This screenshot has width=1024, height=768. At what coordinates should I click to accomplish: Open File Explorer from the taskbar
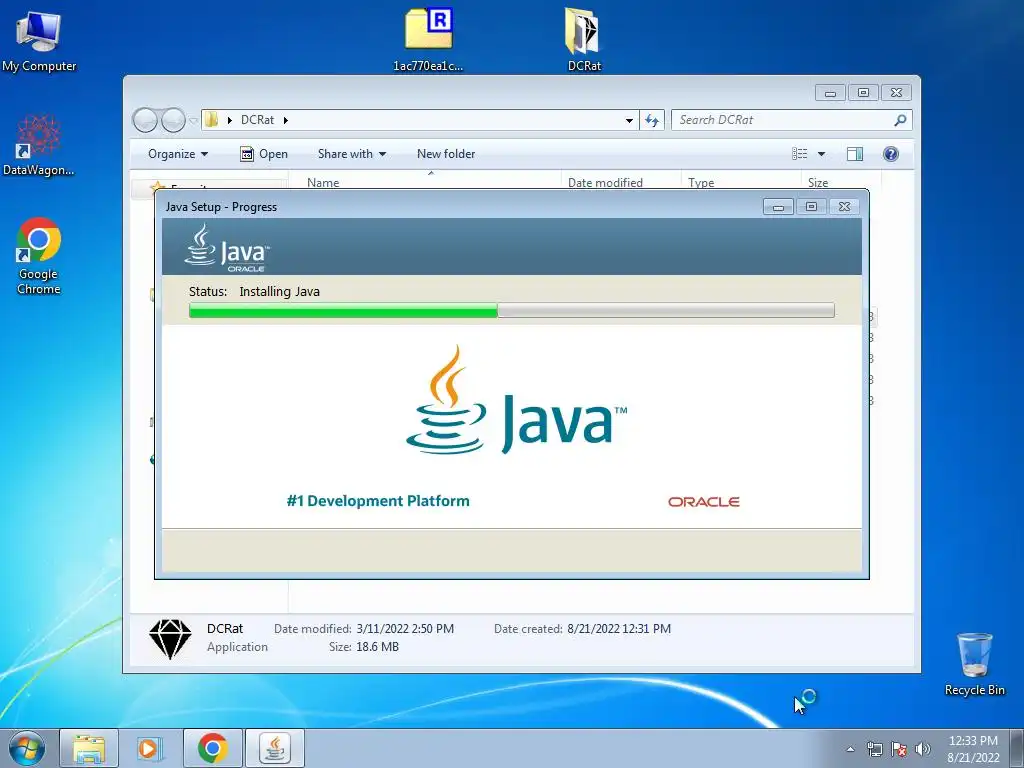click(x=89, y=748)
